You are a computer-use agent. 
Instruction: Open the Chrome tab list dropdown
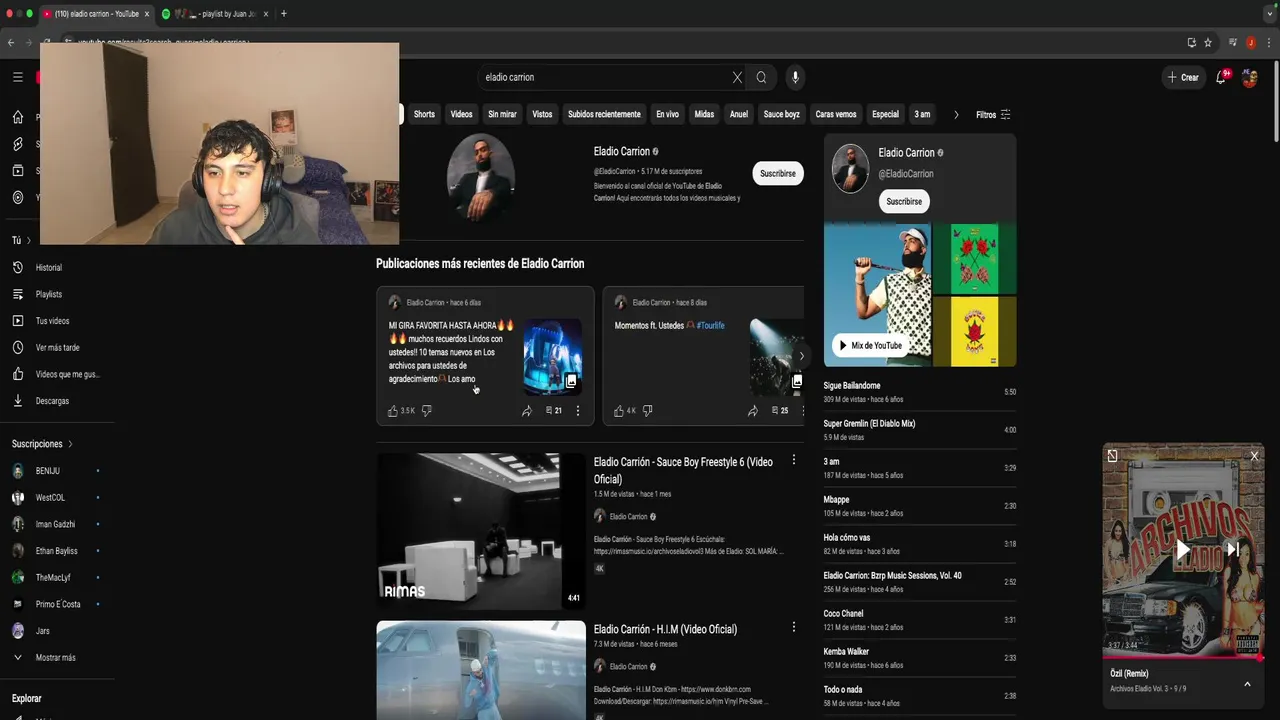1269,14
